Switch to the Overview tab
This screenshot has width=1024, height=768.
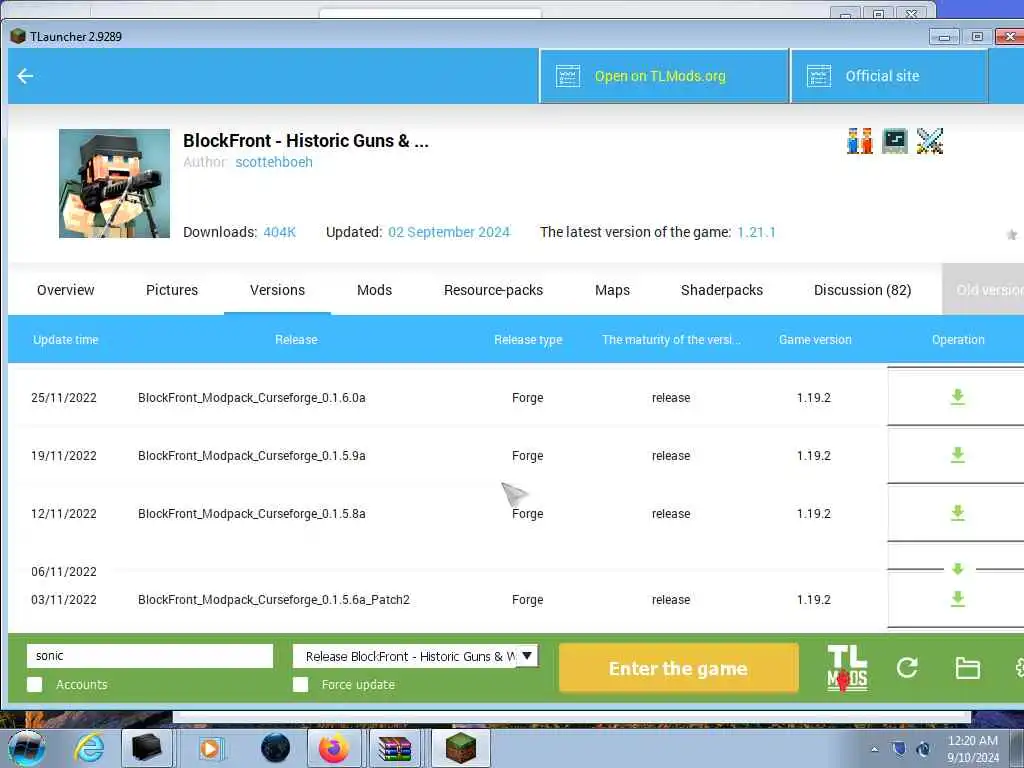(65, 290)
